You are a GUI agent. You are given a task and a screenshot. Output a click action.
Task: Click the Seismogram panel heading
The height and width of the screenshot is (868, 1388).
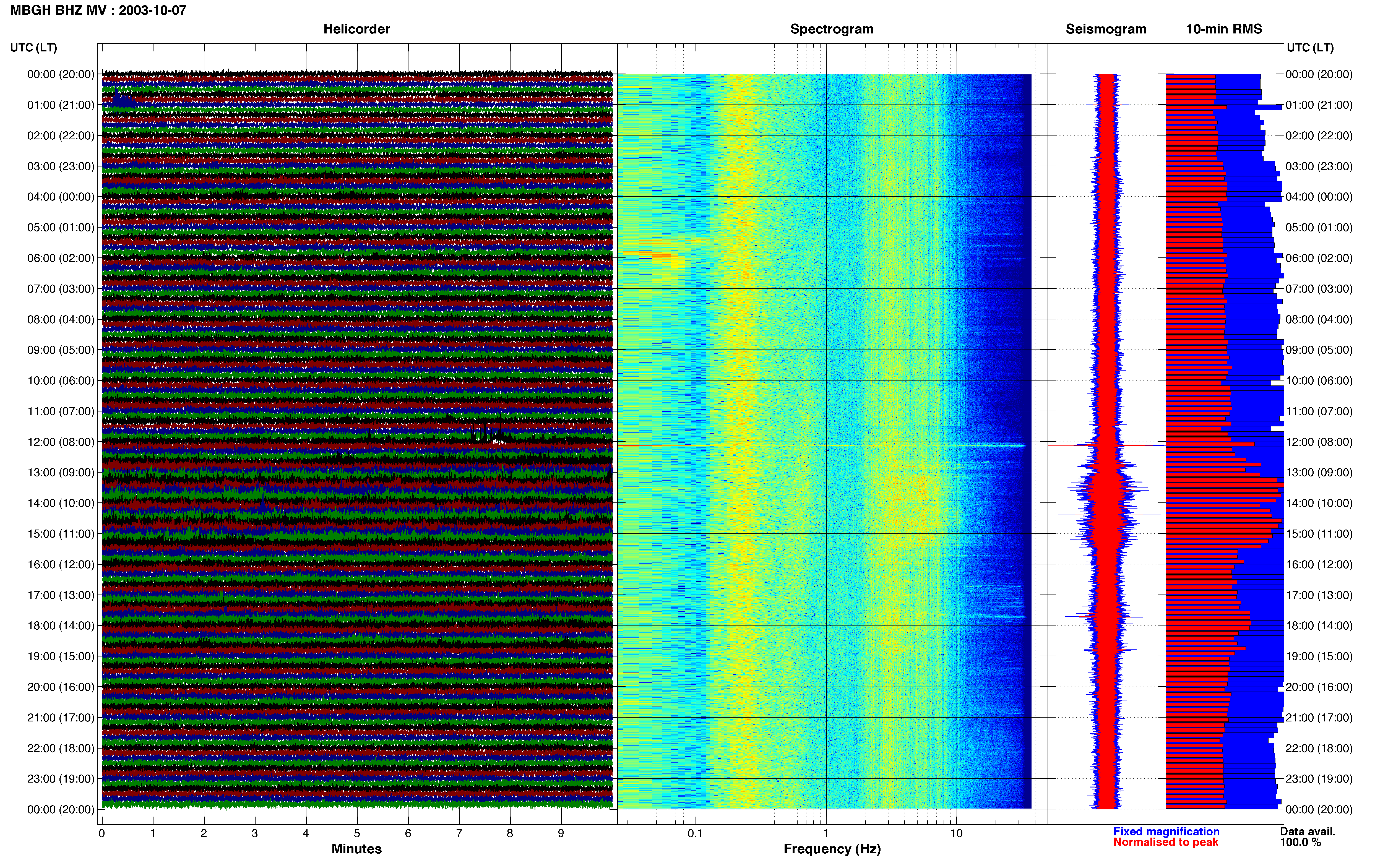coord(1106,29)
